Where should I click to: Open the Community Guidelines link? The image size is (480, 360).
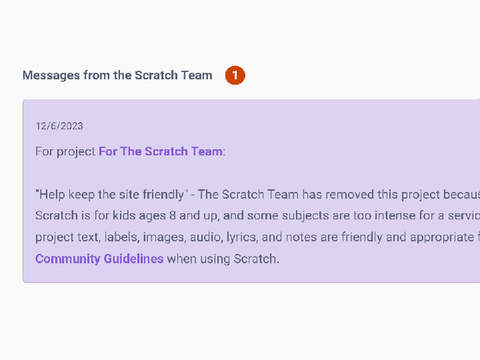coord(99,259)
